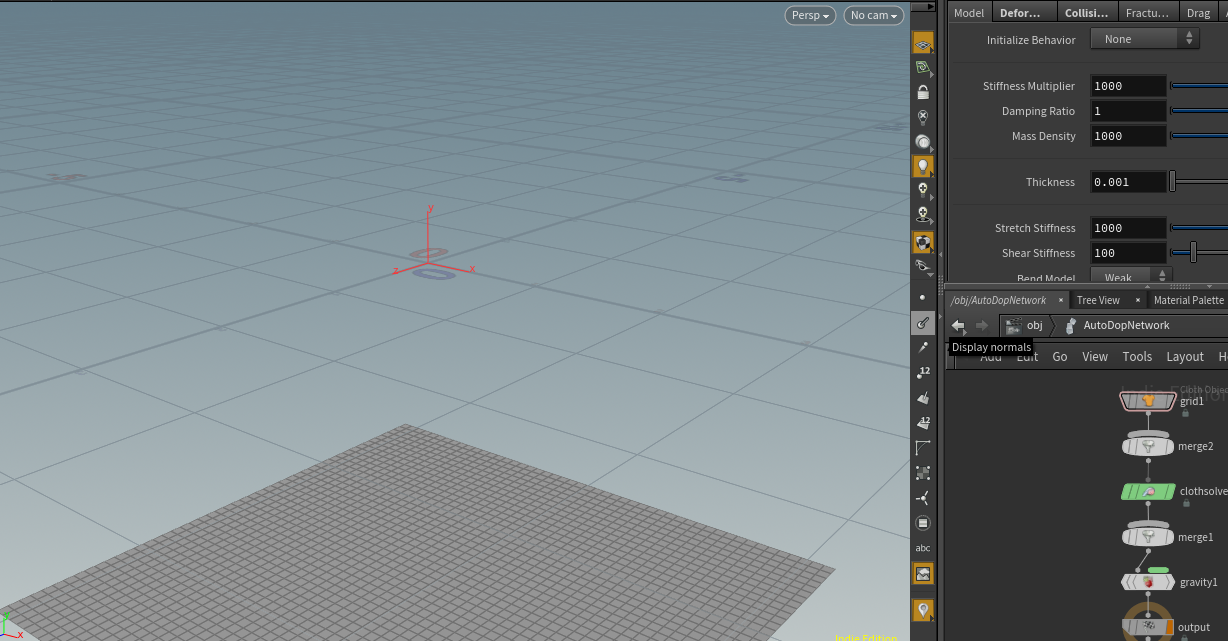Click the network back arrow button
This screenshot has height=641, width=1228.
pos(958,325)
